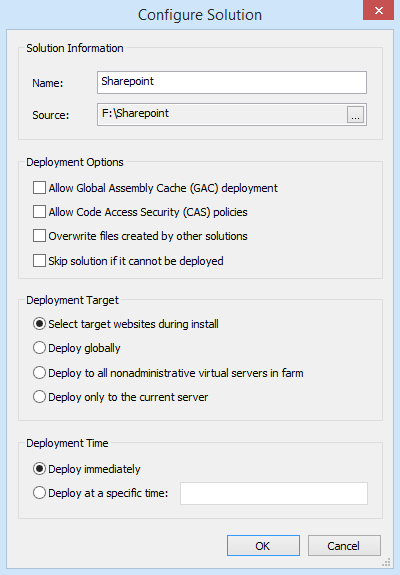
Task: Click the Solution Information group title
Action: point(75,48)
